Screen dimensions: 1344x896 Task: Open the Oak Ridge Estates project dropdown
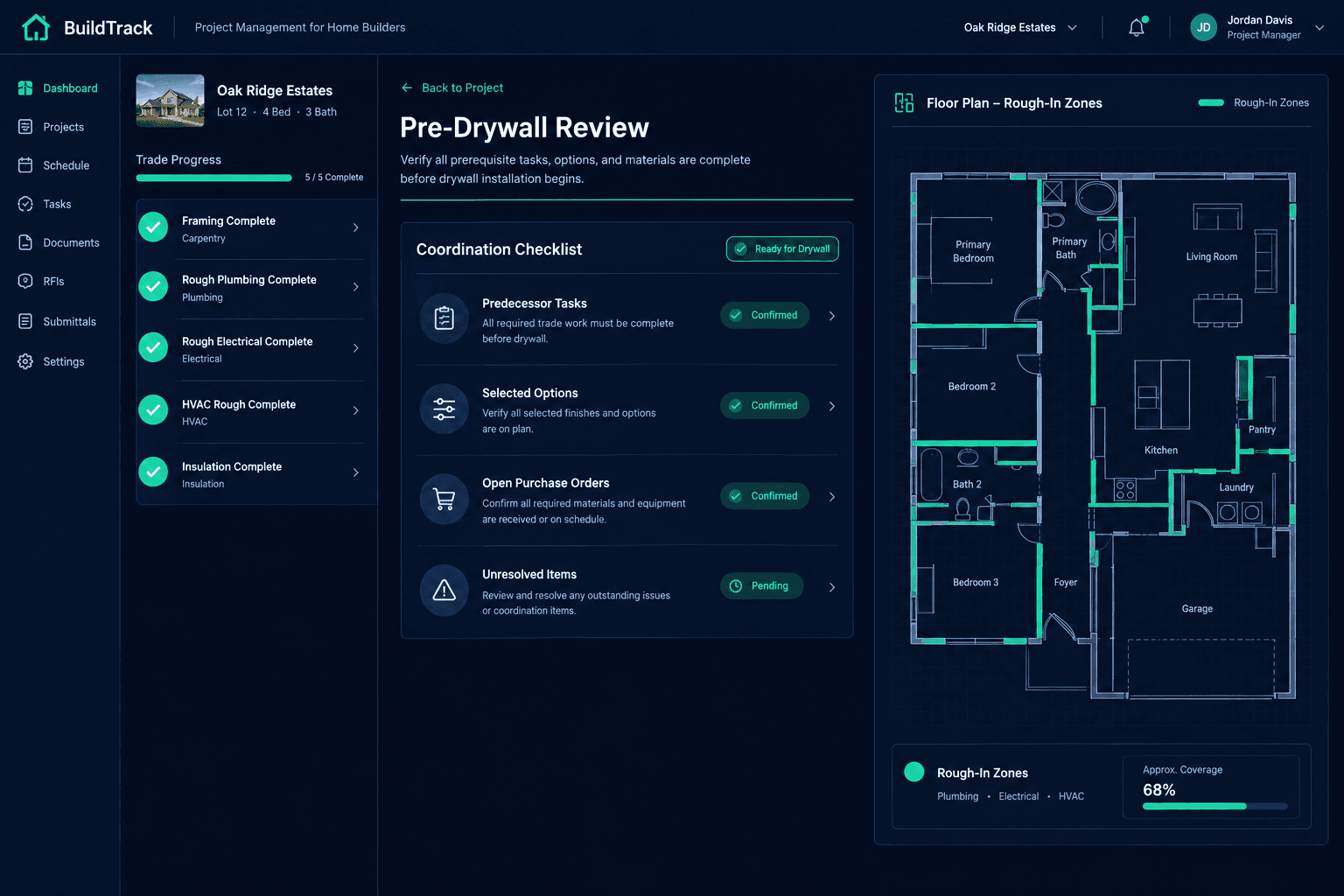1020,27
